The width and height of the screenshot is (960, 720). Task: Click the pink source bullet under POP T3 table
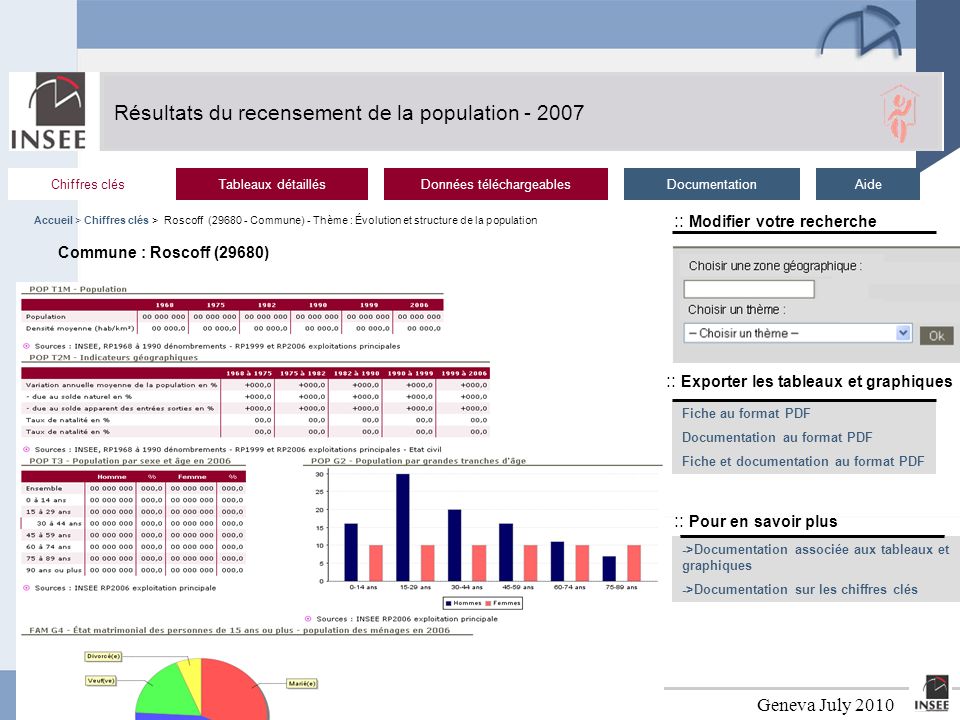(26, 588)
